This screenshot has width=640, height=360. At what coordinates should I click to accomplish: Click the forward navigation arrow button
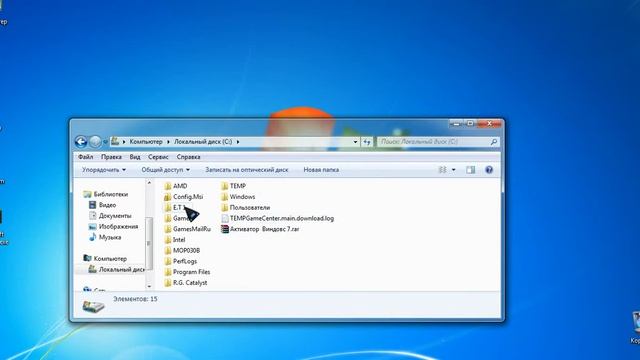point(95,142)
